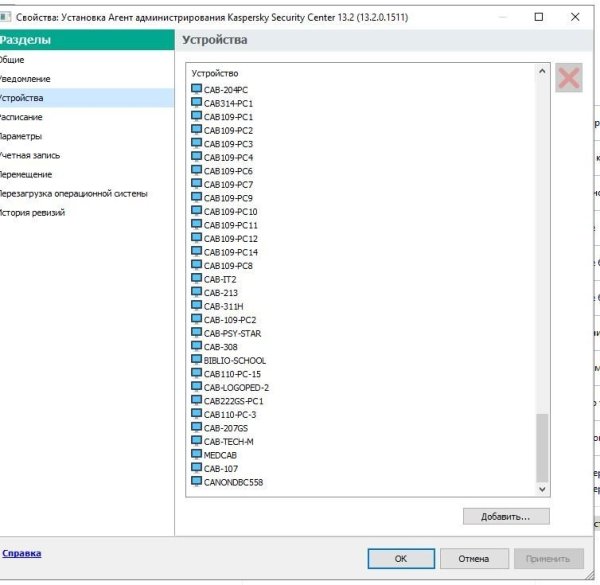This screenshot has width=600, height=585.
Task: Close the properties window
Action: (575, 17)
